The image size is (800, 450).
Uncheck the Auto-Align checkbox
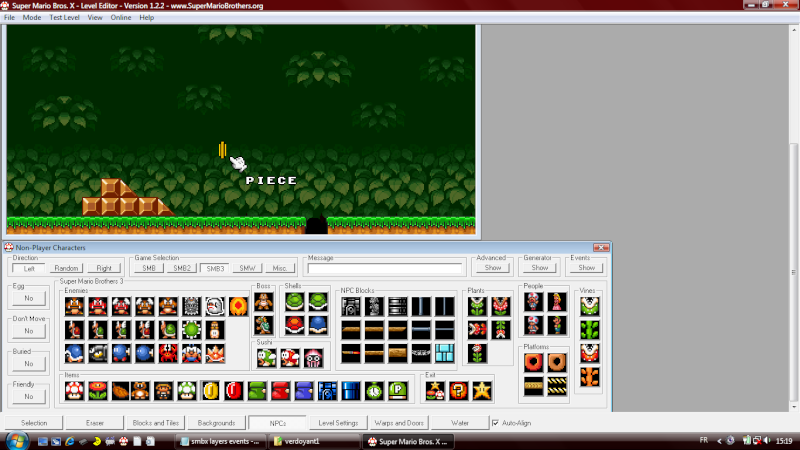(x=495, y=423)
